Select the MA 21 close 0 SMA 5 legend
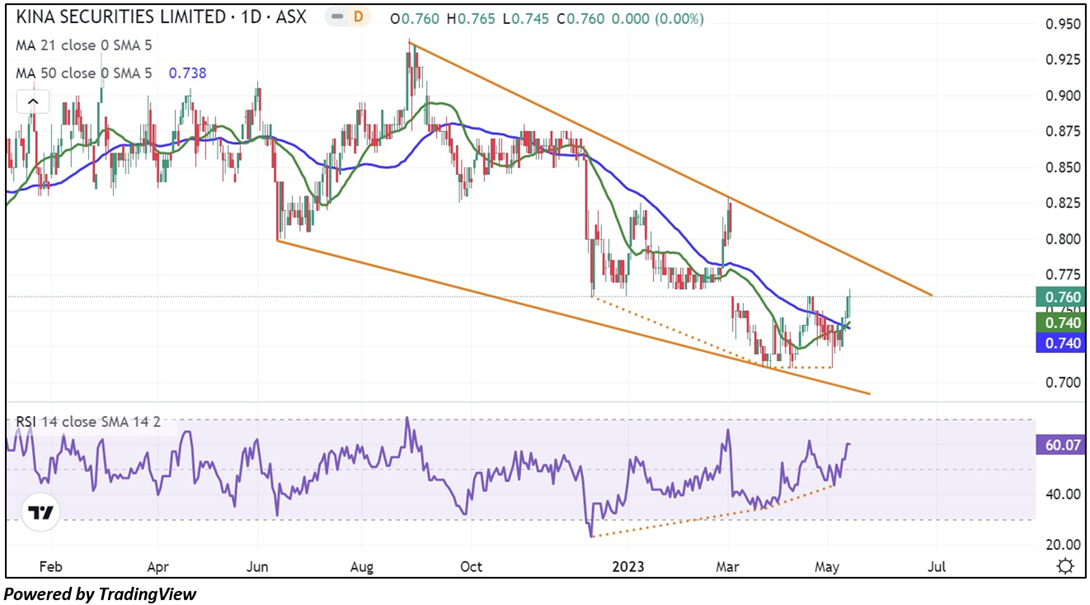 tap(84, 45)
